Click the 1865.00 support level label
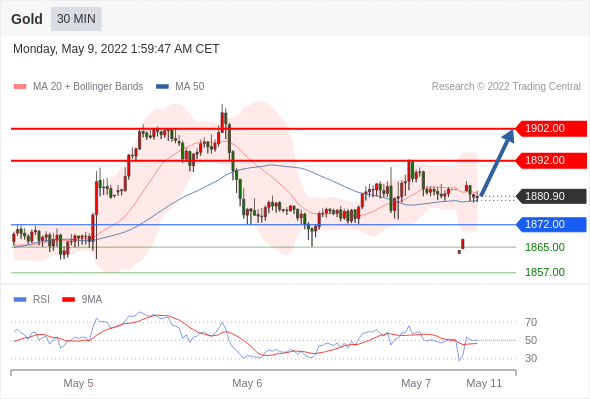The width and height of the screenshot is (590, 400). click(x=545, y=247)
